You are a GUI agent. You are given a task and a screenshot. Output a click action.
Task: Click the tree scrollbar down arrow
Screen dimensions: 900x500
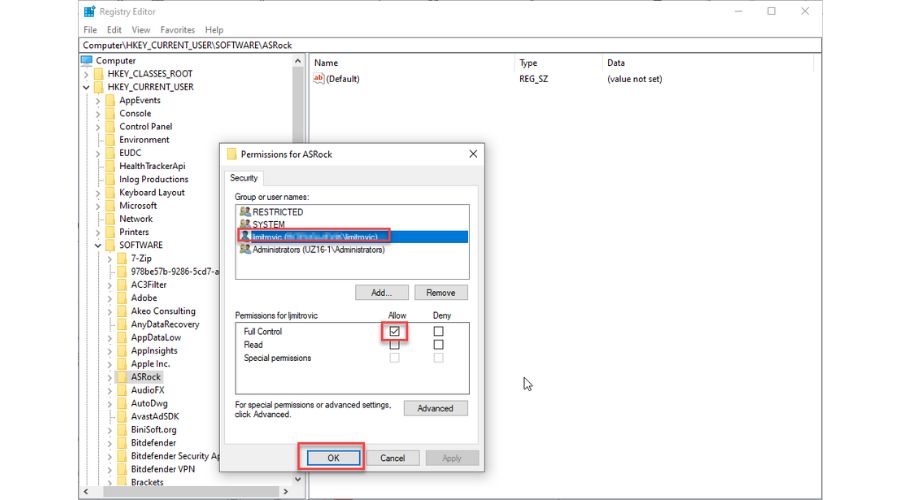298,479
